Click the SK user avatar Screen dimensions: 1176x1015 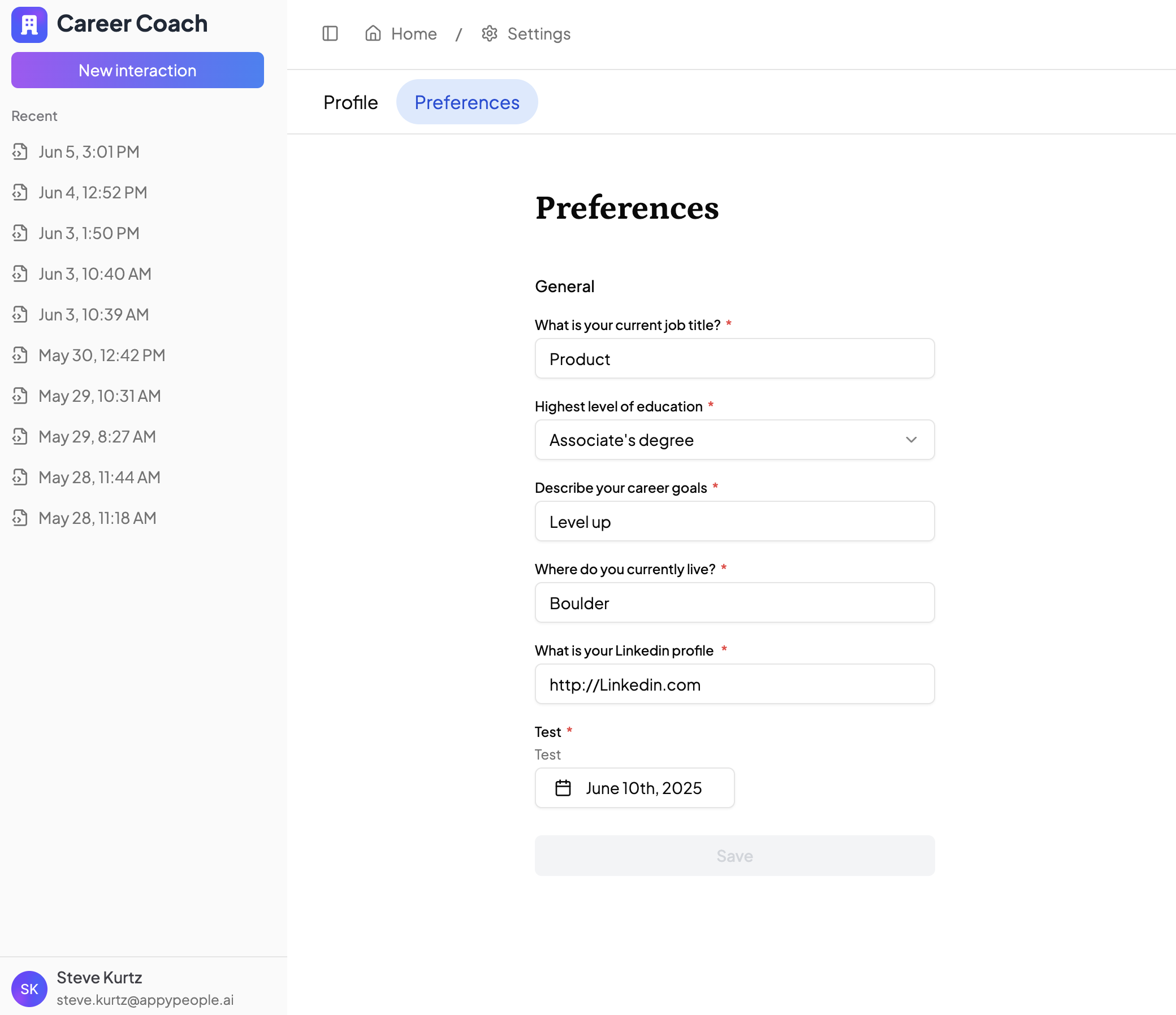29,989
